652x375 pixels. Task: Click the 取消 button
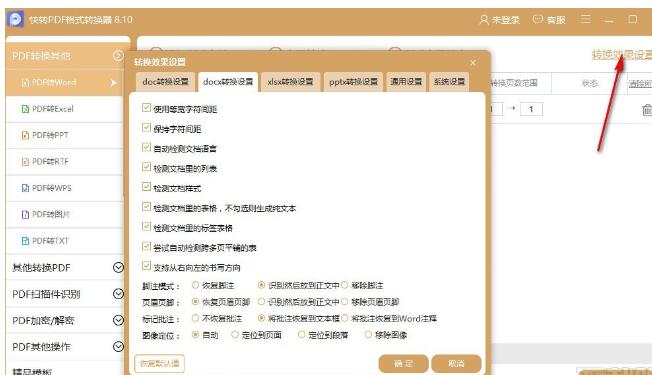[x=456, y=364]
